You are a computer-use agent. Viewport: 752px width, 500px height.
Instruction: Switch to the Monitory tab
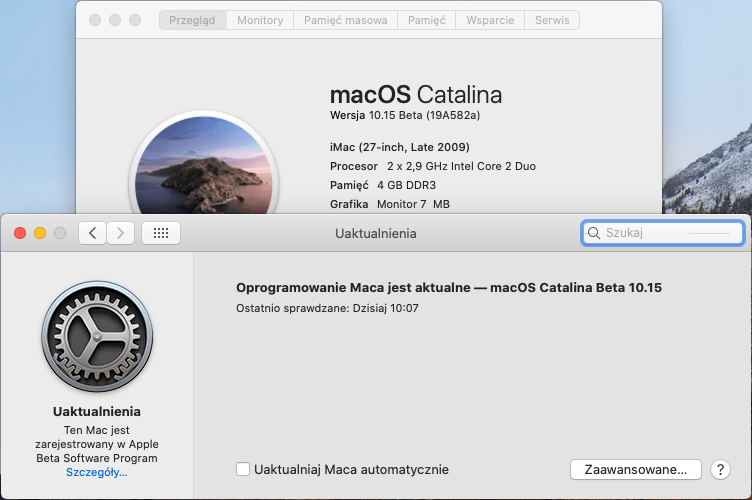tap(260, 20)
